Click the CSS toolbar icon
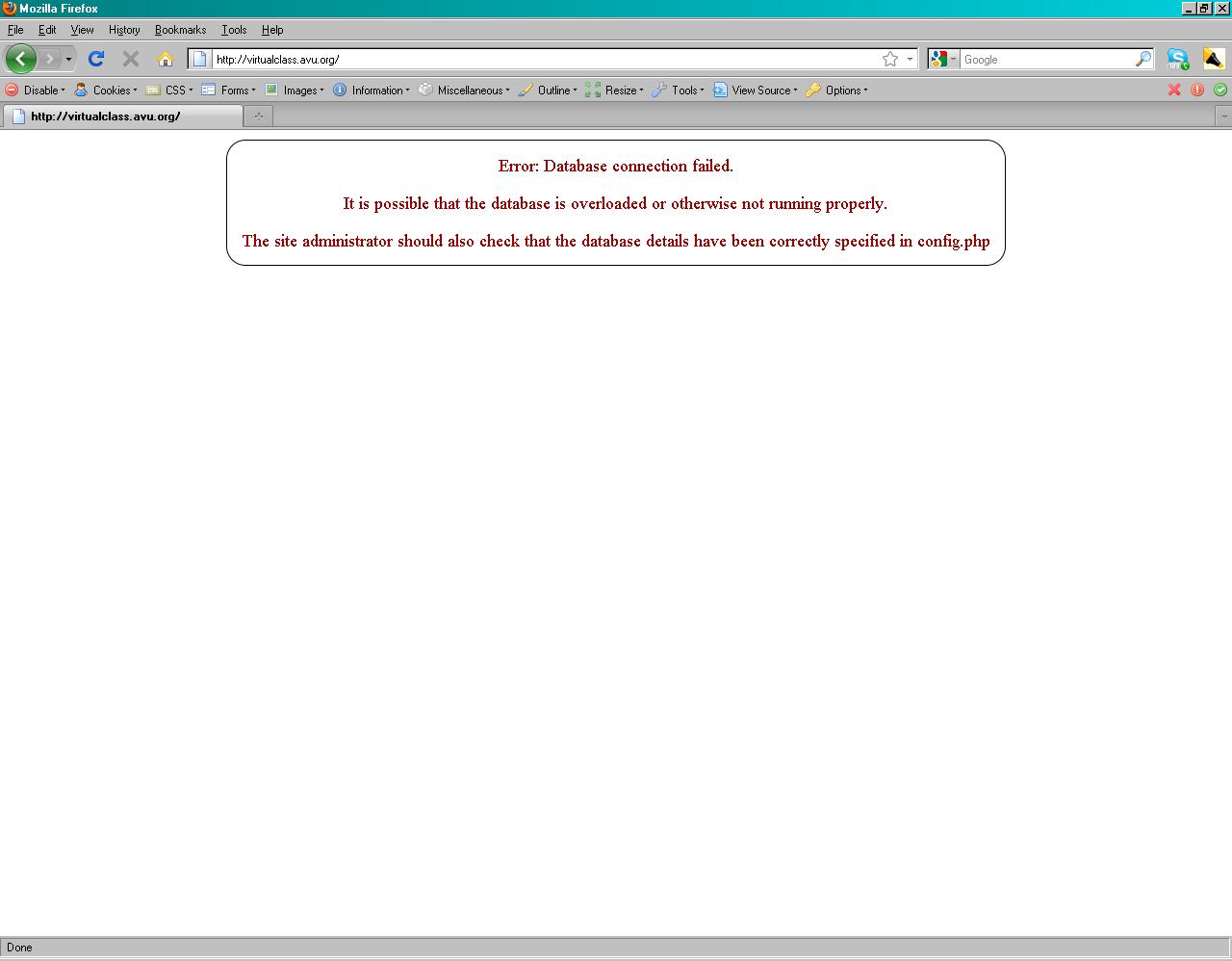1232x961 pixels. [x=153, y=90]
